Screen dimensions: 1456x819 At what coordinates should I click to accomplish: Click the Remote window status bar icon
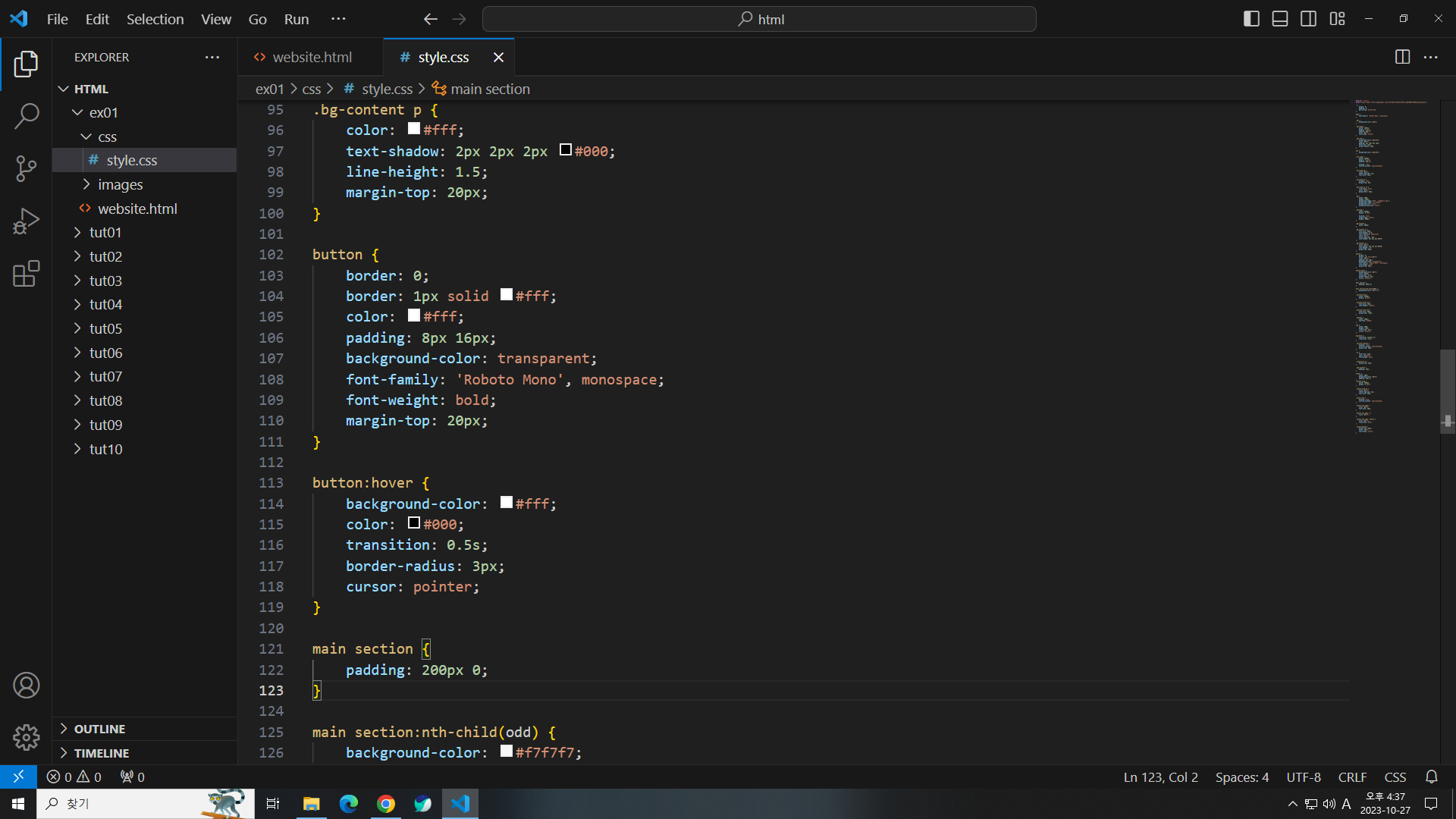coord(18,777)
